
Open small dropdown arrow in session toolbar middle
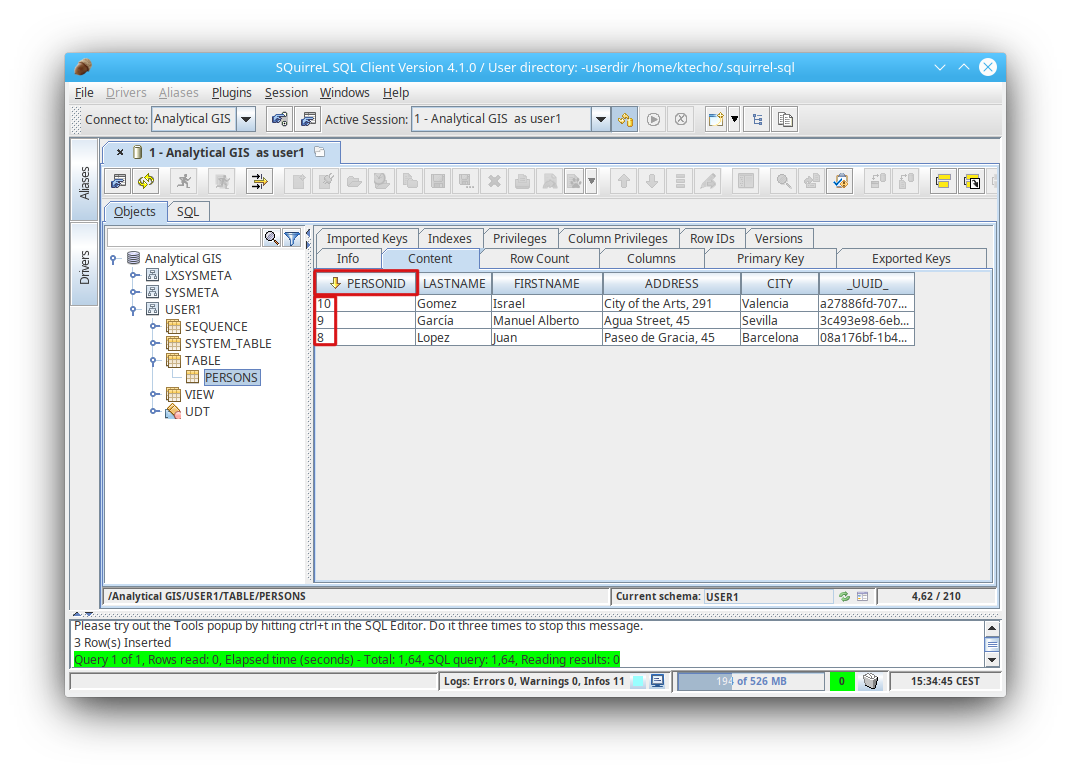(592, 181)
